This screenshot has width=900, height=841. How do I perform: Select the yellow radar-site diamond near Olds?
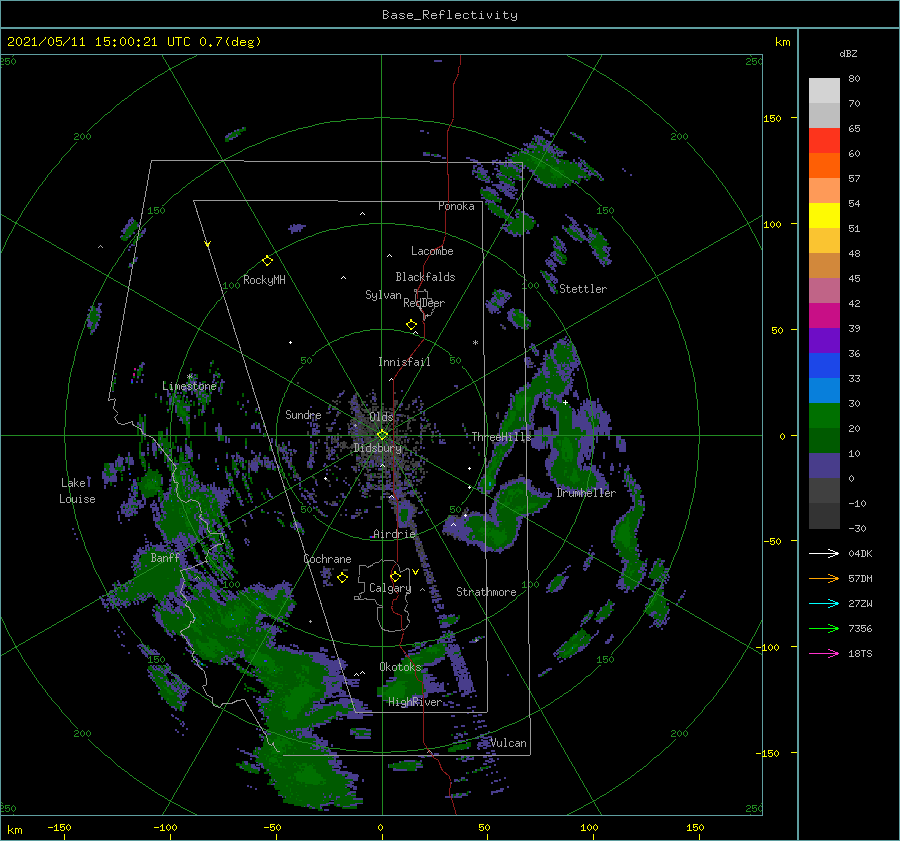click(382, 435)
